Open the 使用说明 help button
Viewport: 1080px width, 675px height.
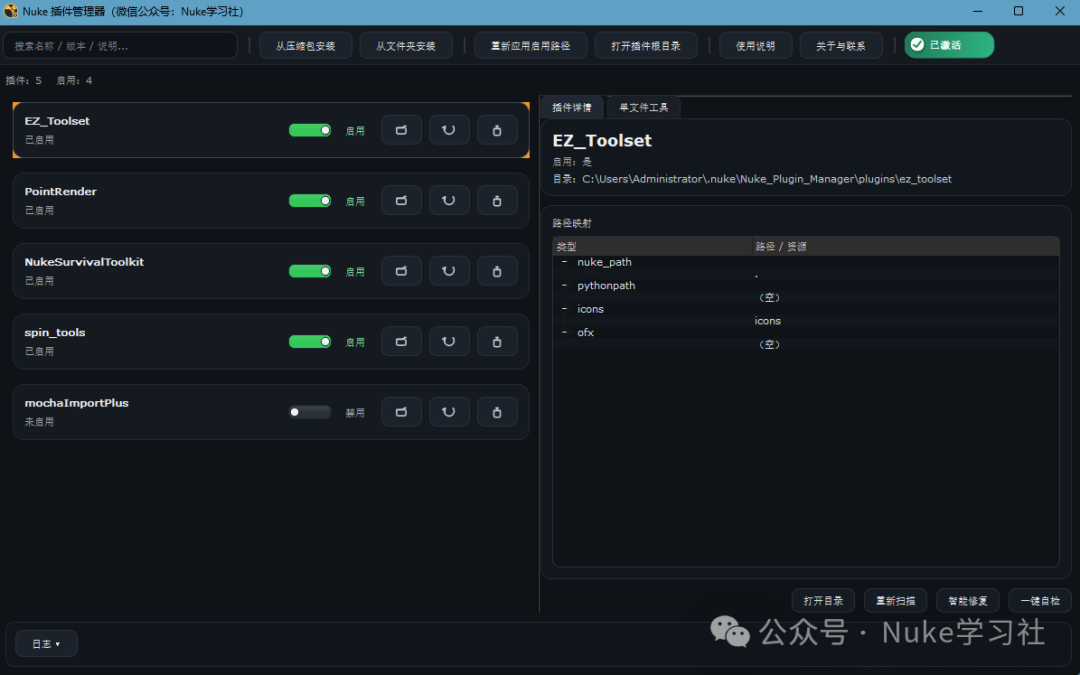(755, 45)
